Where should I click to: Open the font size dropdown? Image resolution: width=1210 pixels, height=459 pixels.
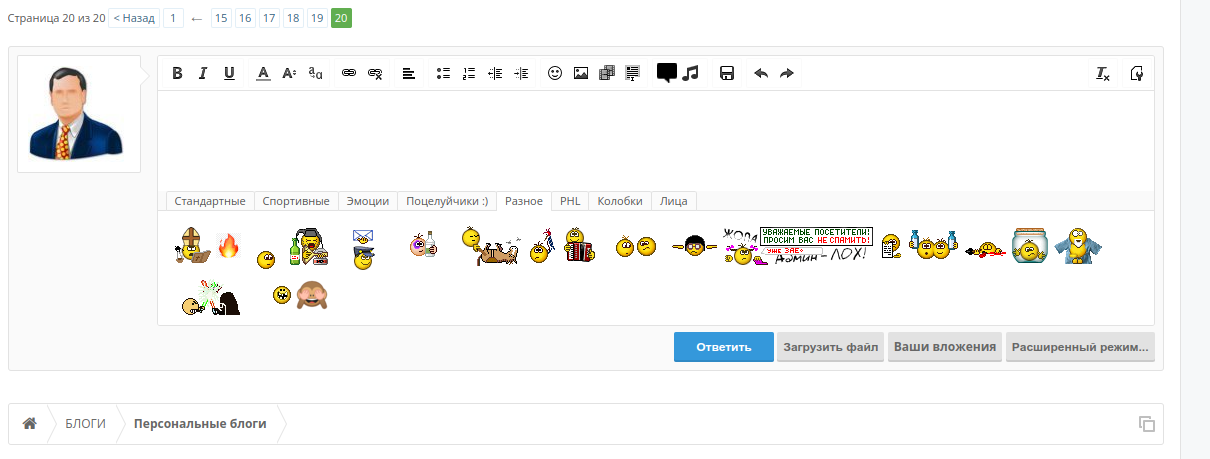pyautogui.click(x=289, y=73)
